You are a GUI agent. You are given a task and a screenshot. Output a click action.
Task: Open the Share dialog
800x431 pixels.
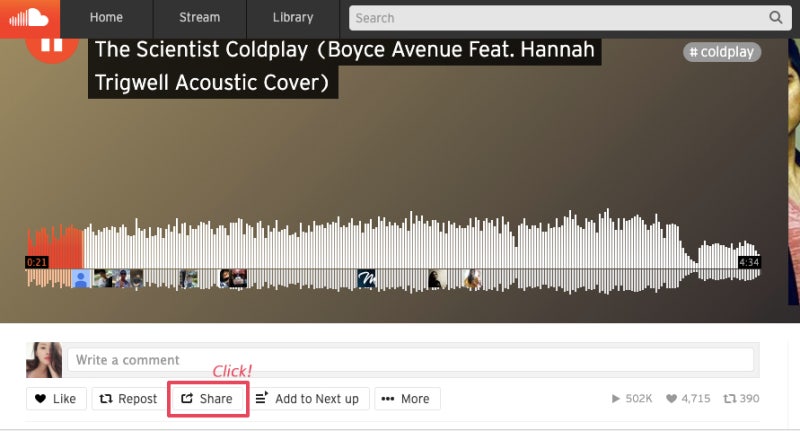[x=208, y=398]
